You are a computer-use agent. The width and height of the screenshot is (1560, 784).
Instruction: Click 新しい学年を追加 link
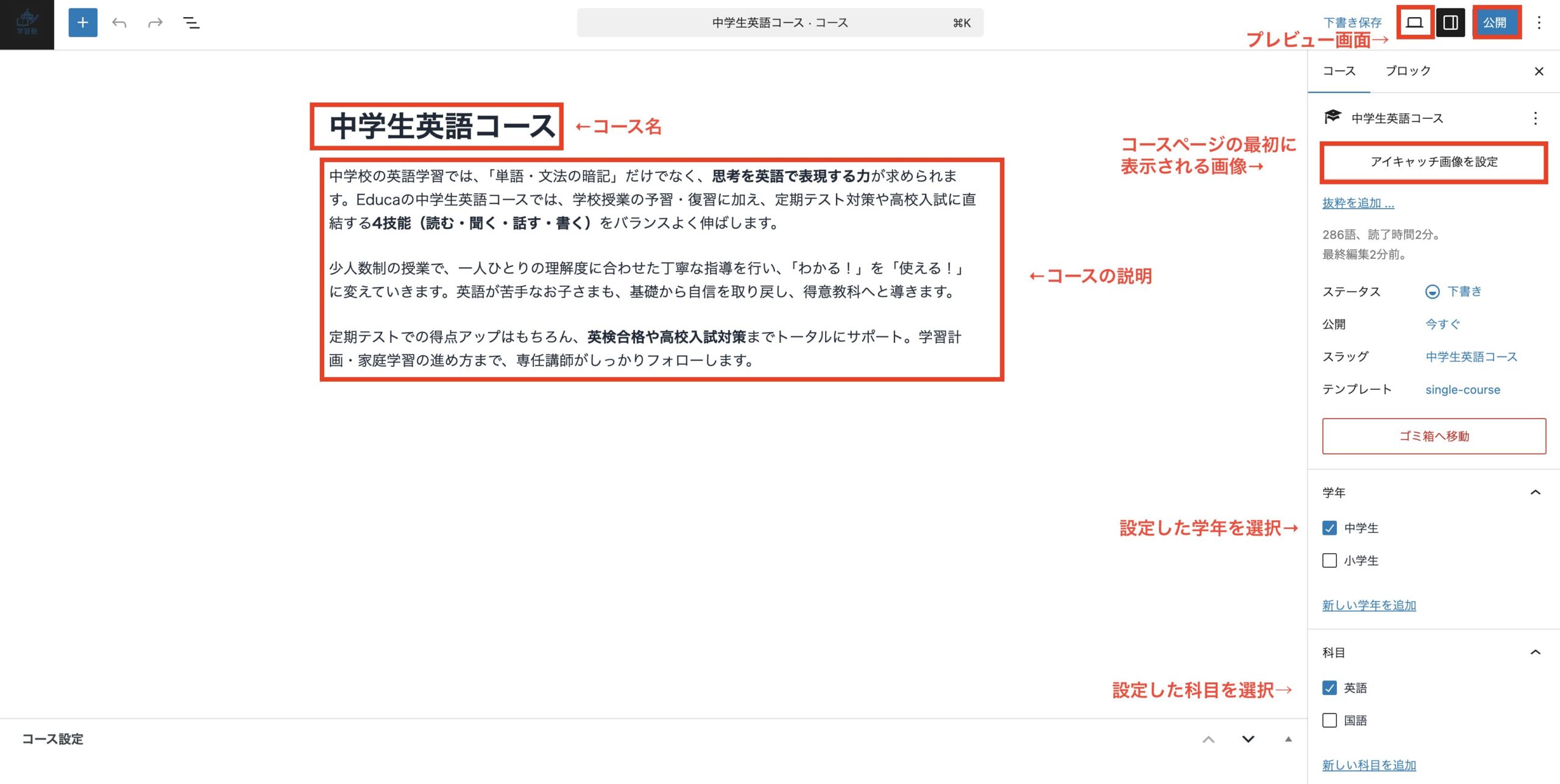[x=1369, y=605]
